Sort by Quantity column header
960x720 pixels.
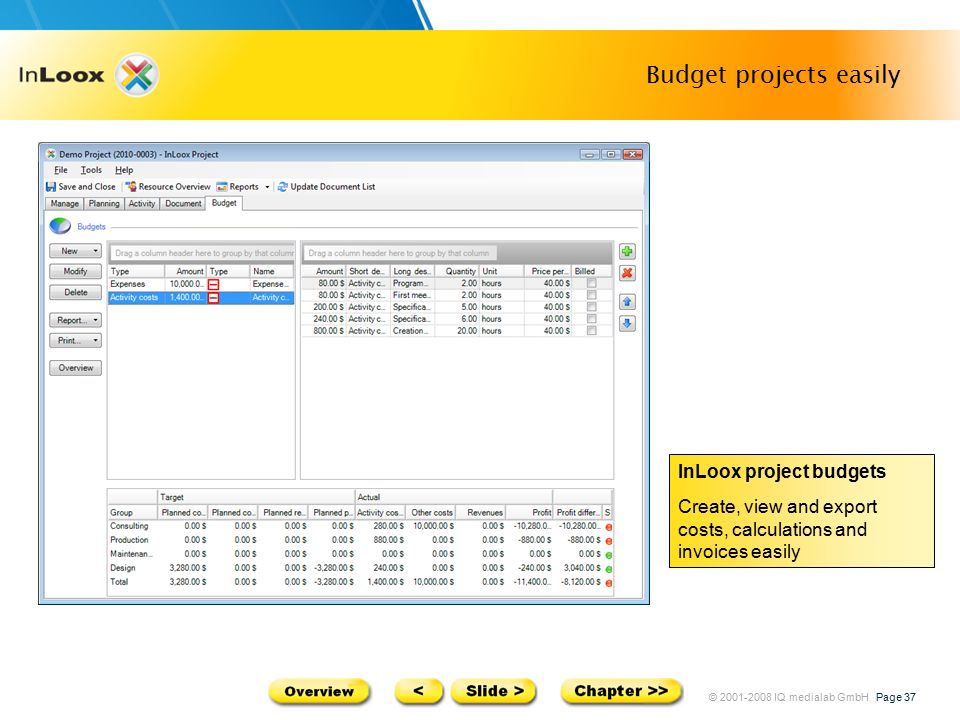457,271
